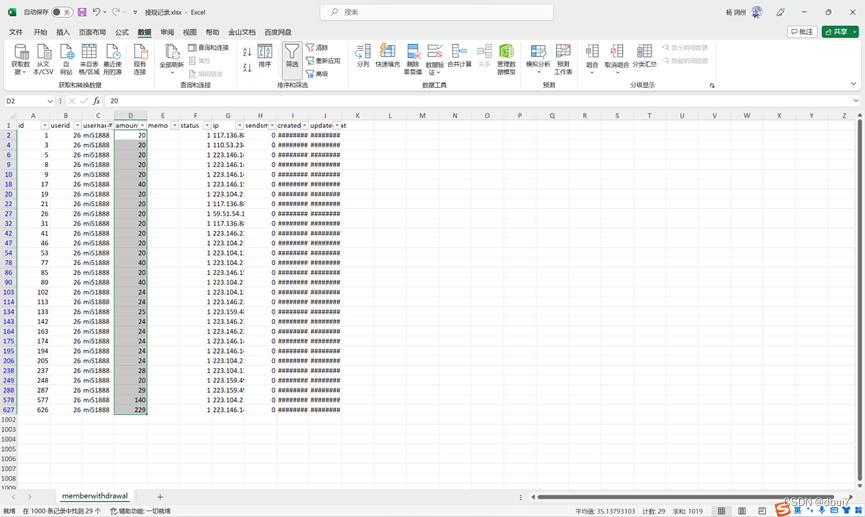Reapply the filter (重新应用)
Image resolution: width=865 pixels, height=517 pixels.
pos(323,61)
